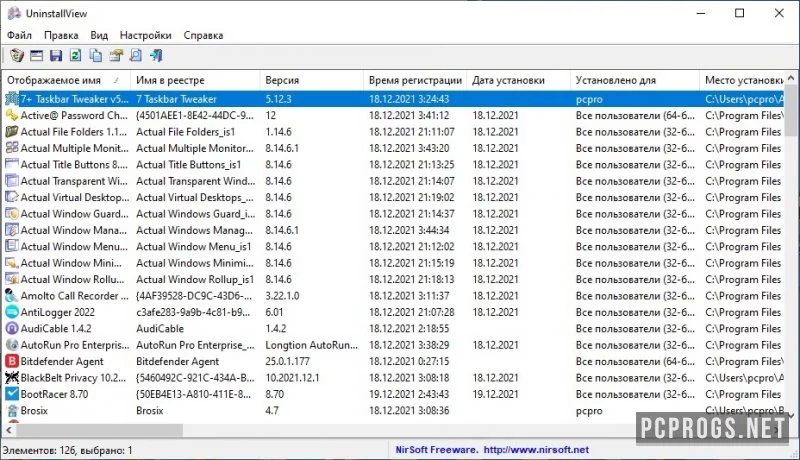The width and height of the screenshot is (800, 460).
Task: Select version 3.22.1.0 cell
Action: 282,296
